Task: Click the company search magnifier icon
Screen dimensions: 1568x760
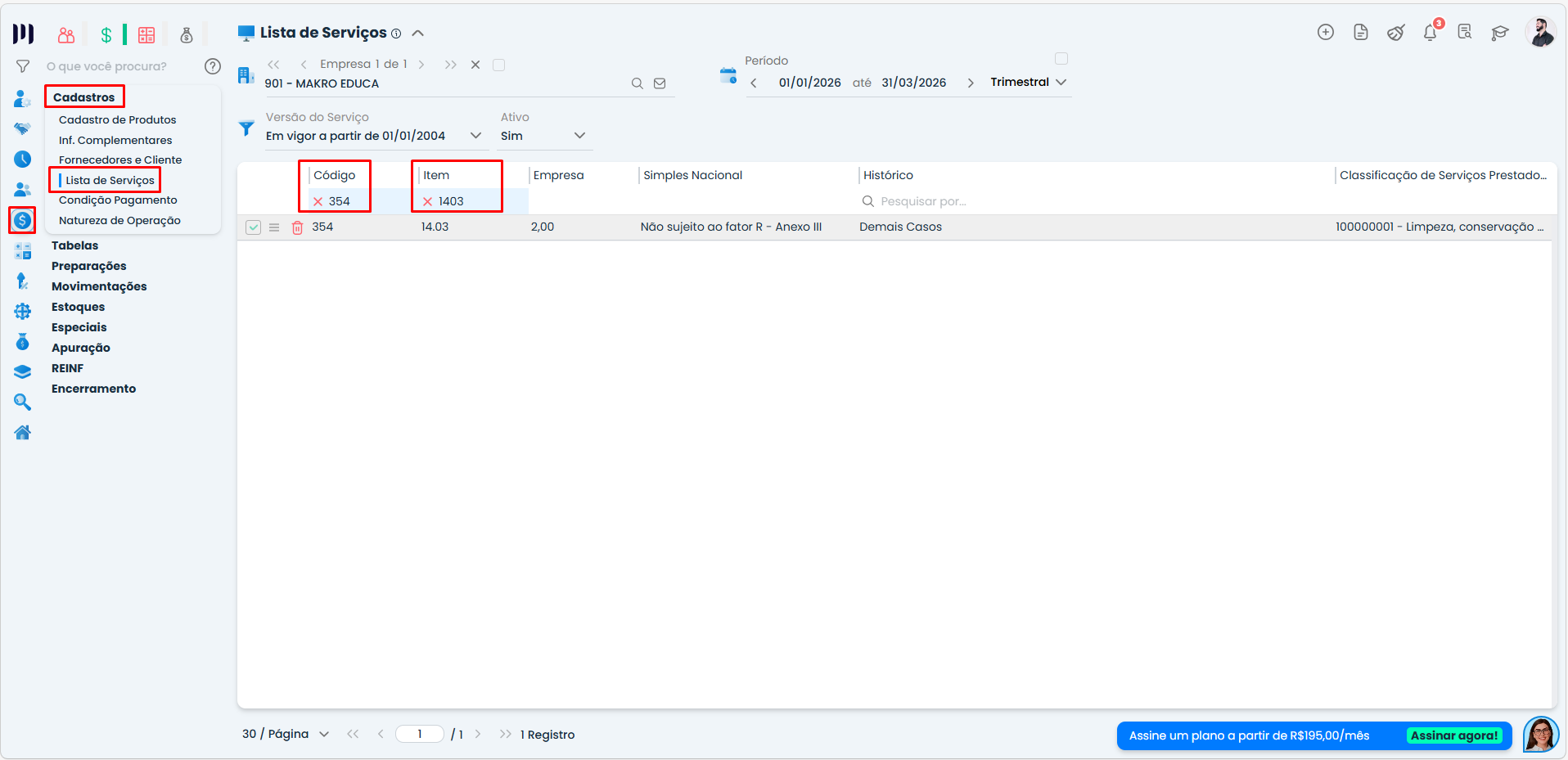Action: tap(637, 83)
